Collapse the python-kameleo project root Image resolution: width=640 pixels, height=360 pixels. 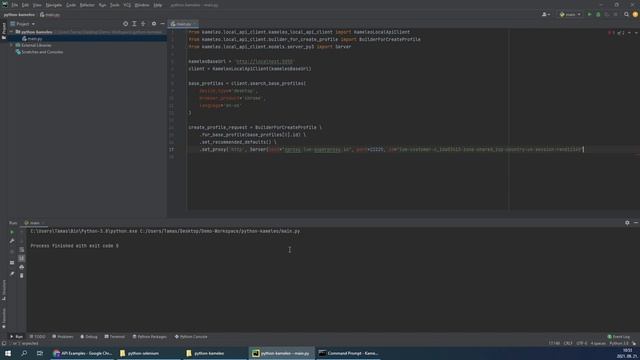tap(11, 32)
